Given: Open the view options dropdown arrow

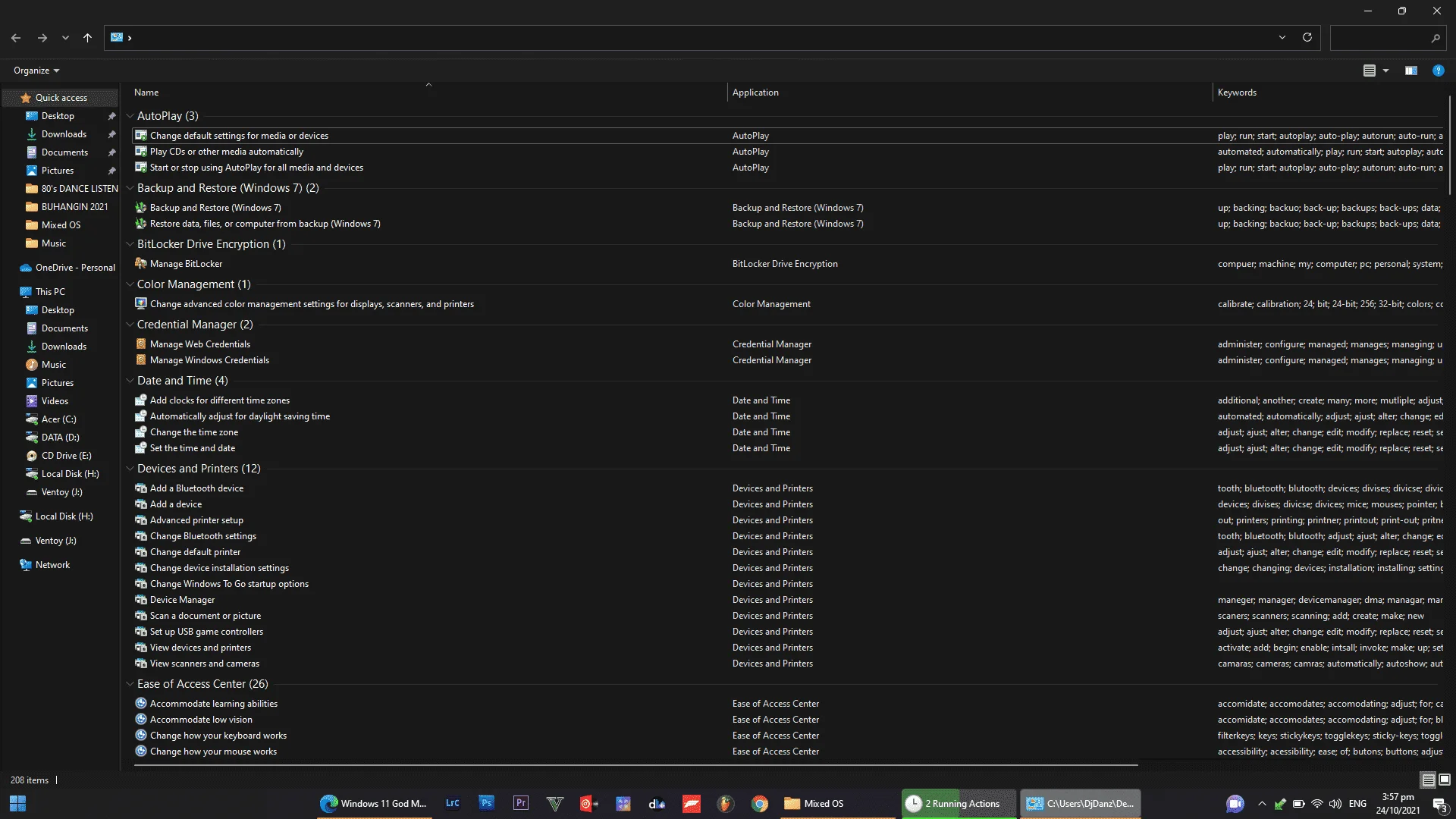Looking at the screenshot, I should pos(1385,71).
